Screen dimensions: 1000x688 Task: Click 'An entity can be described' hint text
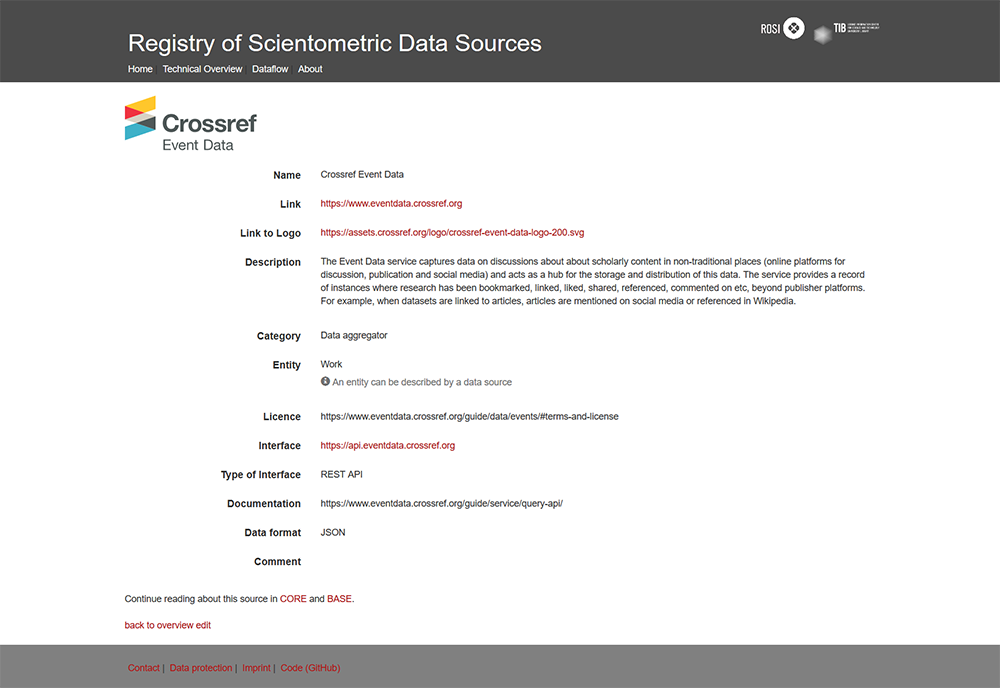point(422,382)
